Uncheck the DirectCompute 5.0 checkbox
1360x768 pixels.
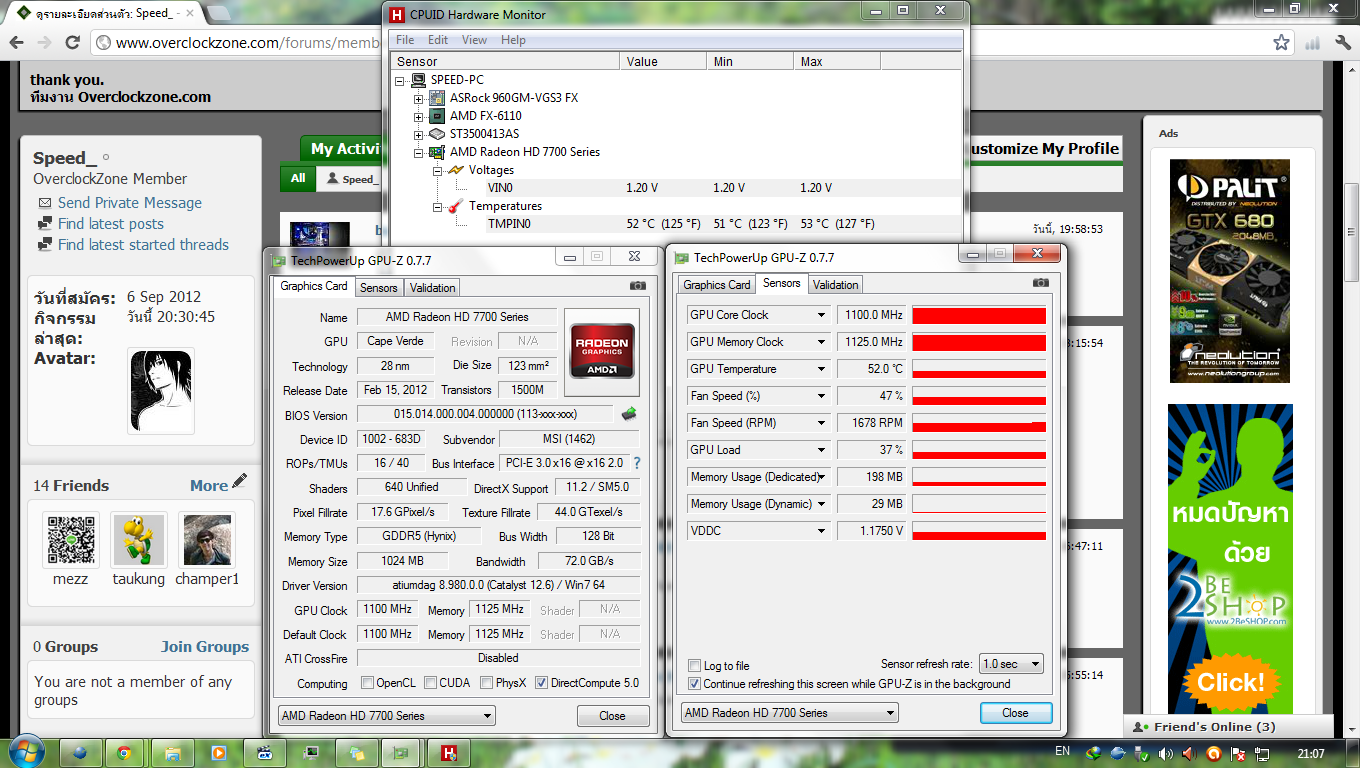(541, 684)
